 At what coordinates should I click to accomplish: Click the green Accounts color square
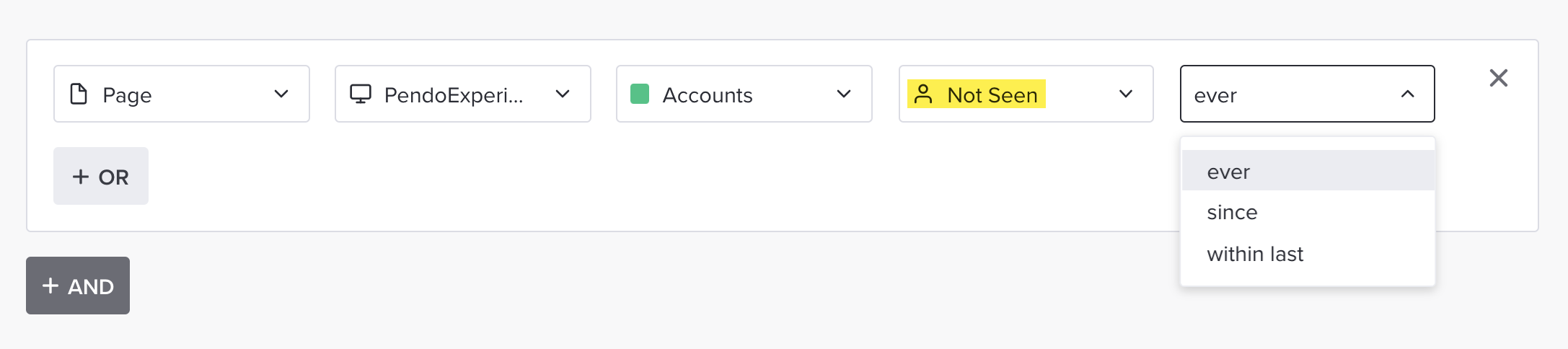(640, 94)
